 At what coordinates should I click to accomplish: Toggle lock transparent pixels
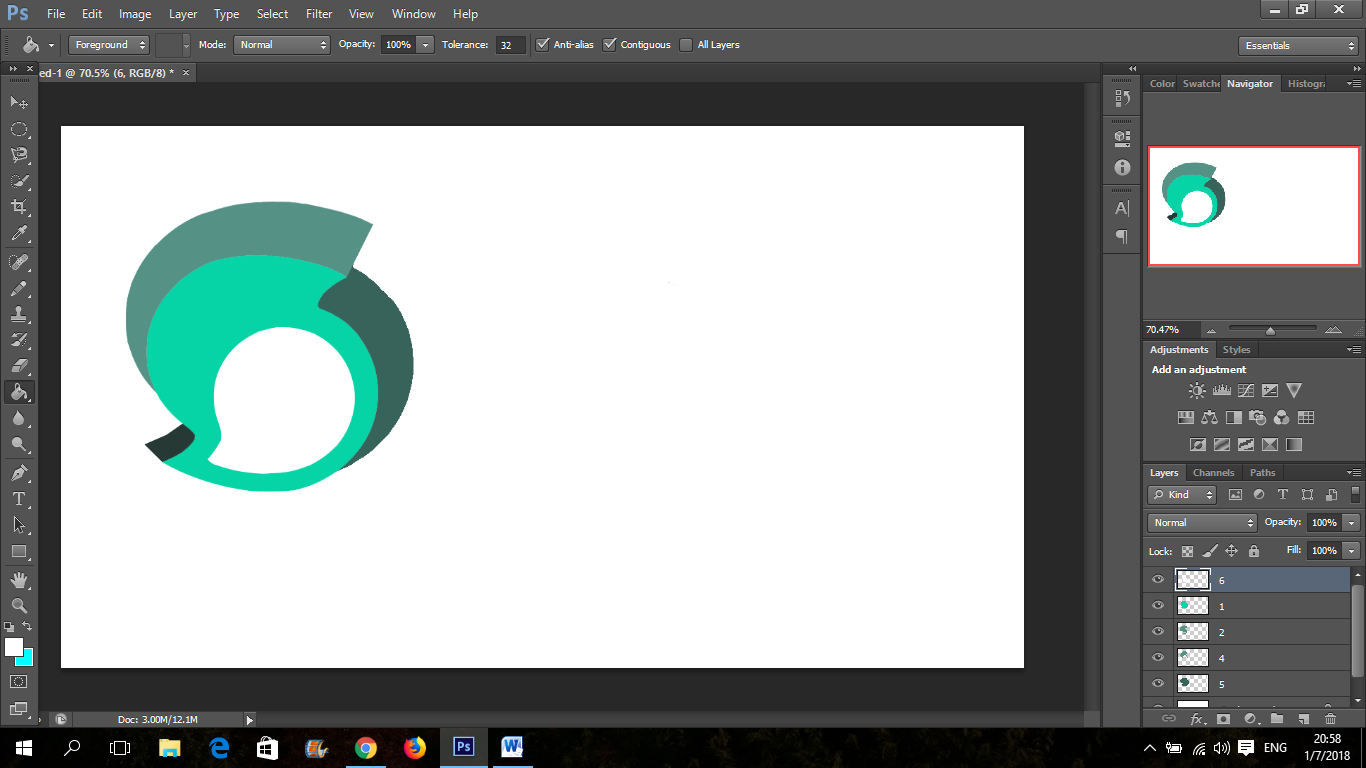point(1187,551)
